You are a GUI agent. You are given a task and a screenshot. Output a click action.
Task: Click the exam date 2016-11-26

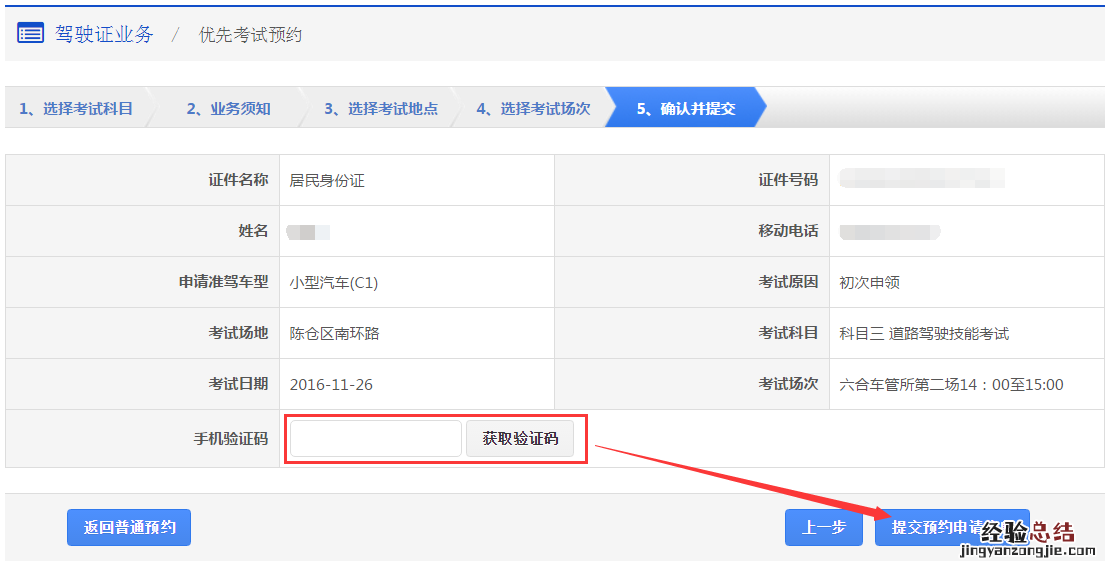(x=331, y=385)
